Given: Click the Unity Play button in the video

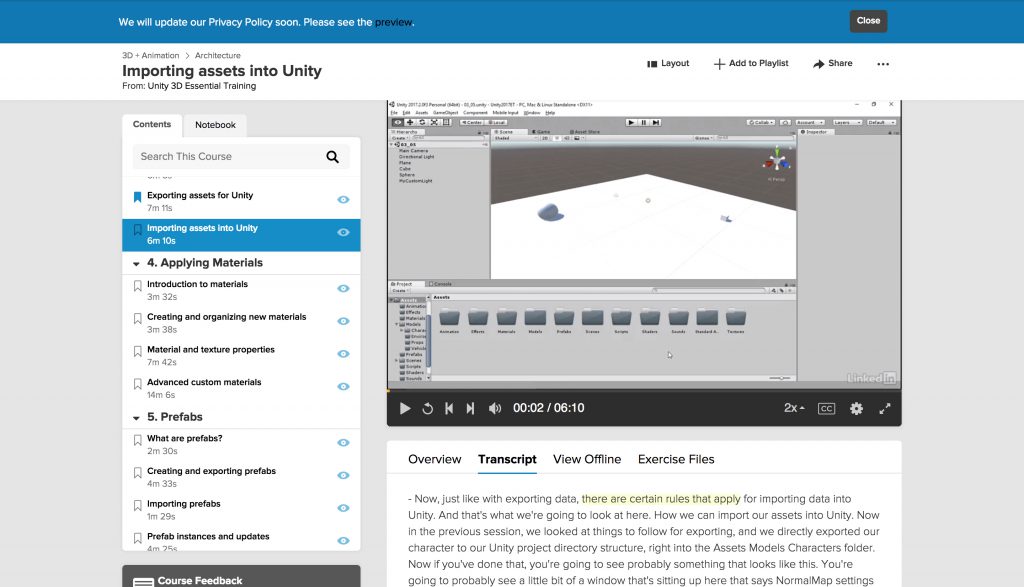Looking at the screenshot, I should point(631,122).
